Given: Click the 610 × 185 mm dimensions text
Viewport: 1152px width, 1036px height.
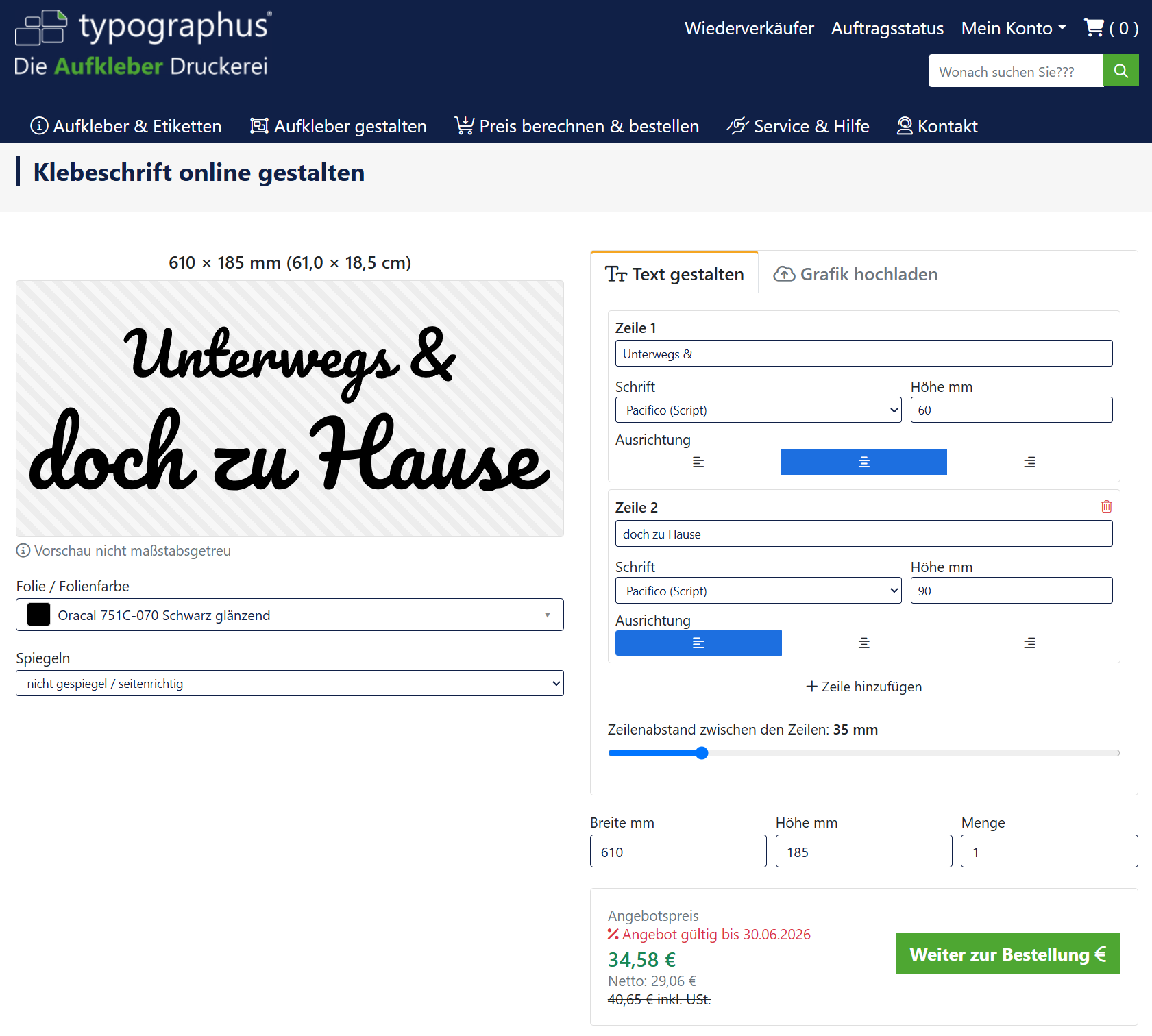Looking at the screenshot, I should (x=289, y=262).
